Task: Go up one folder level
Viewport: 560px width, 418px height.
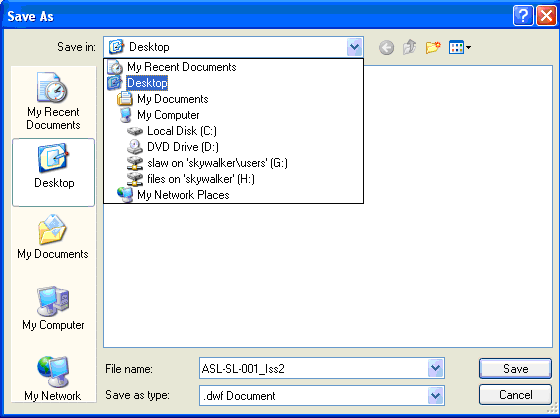Action: click(409, 47)
